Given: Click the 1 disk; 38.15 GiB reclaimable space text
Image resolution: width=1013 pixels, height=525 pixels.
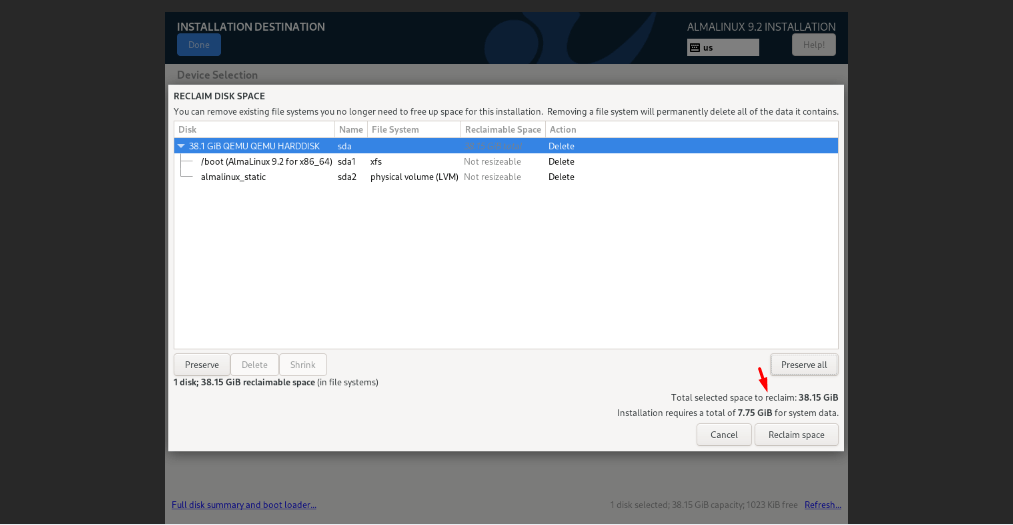Looking at the screenshot, I should (x=276, y=382).
